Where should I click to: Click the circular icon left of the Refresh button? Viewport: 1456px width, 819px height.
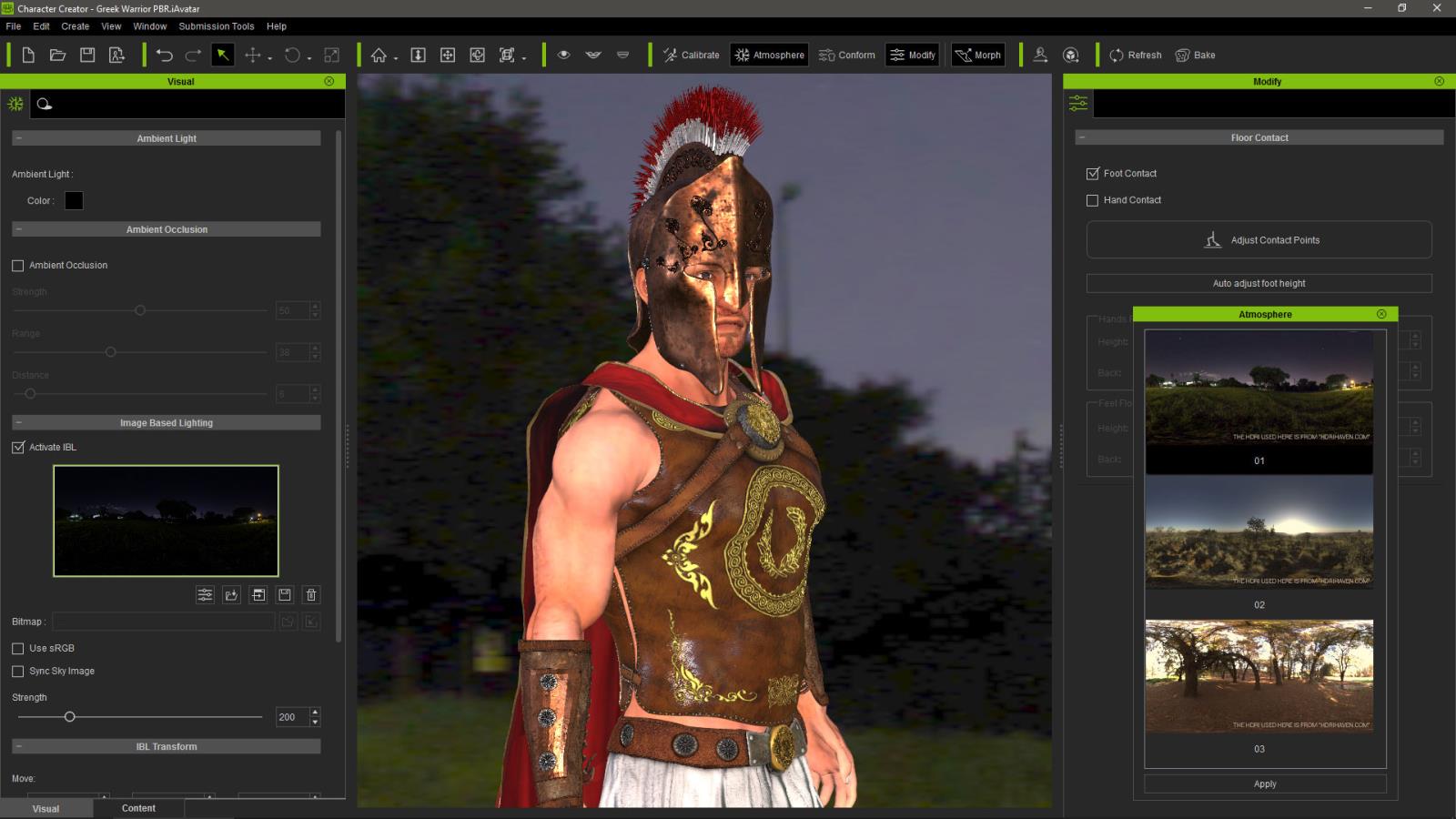(1071, 55)
